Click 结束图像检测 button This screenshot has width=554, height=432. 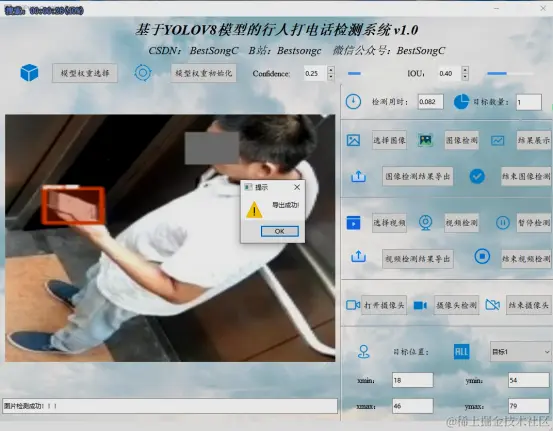[x=526, y=176]
